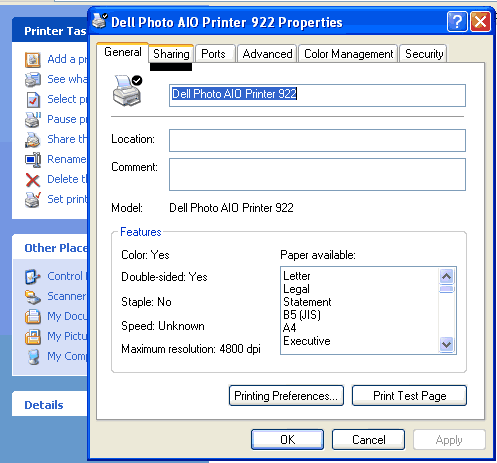Click the Print Test Page button

[409, 396]
